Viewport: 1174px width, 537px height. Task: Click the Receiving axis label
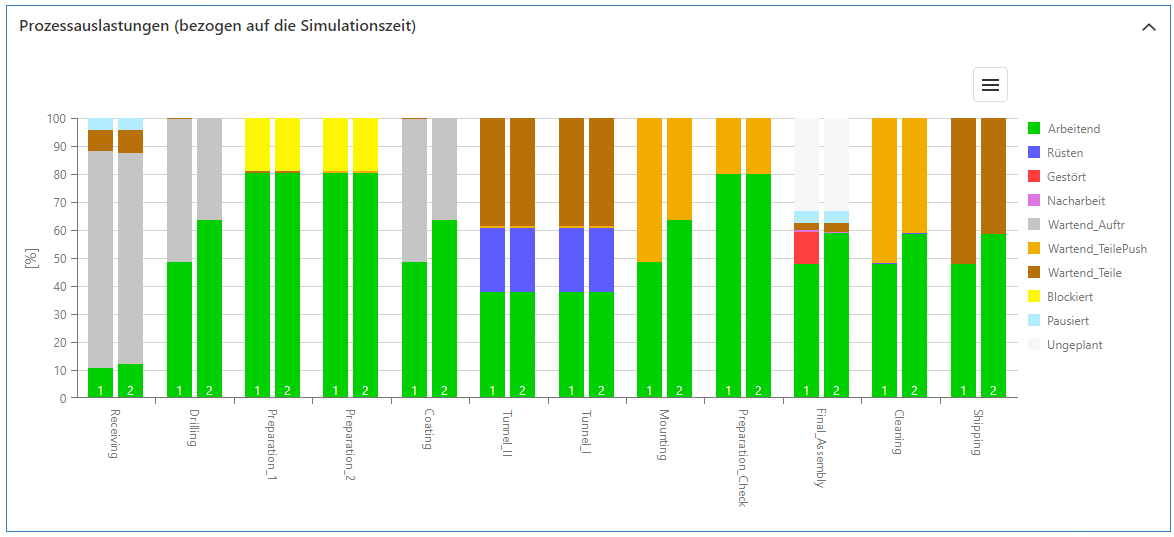(115, 433)
